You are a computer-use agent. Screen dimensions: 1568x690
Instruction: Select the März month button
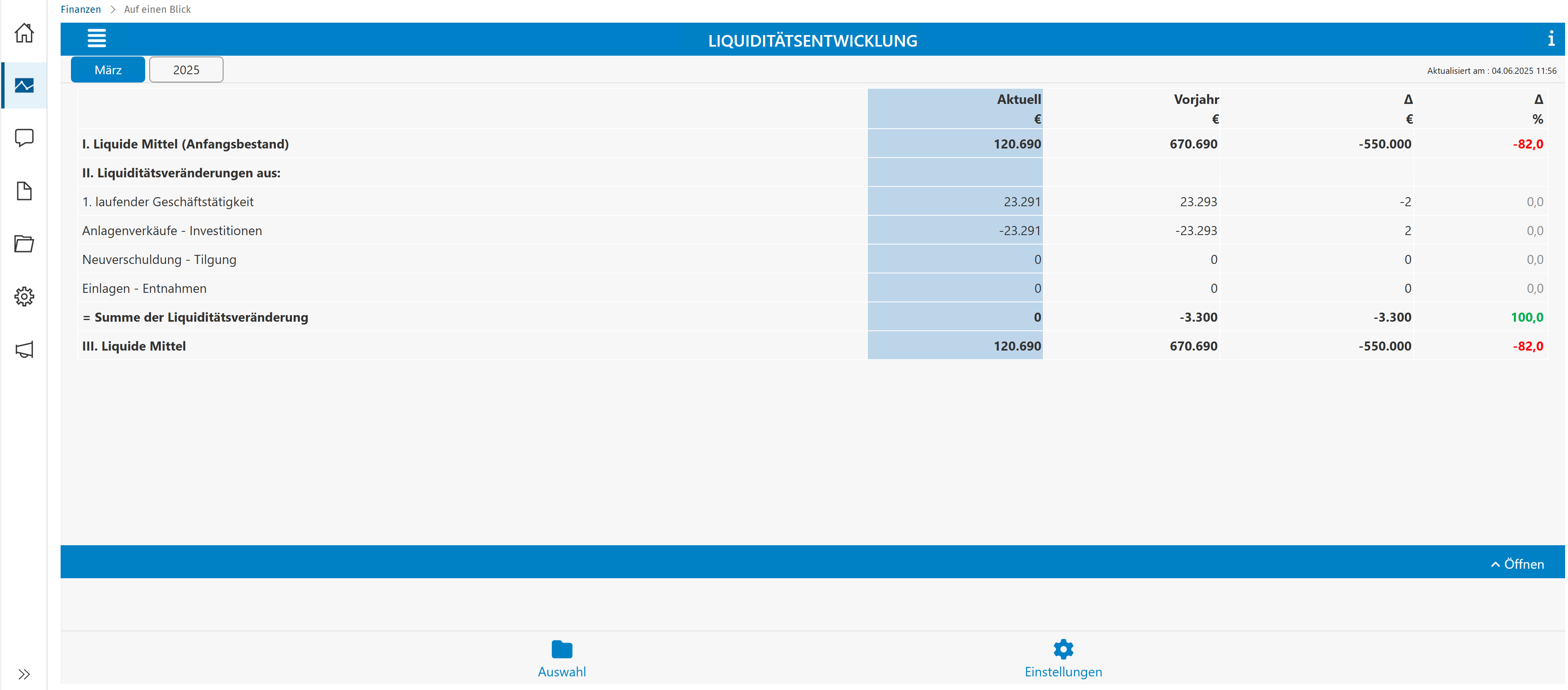(x=108, y=70)
